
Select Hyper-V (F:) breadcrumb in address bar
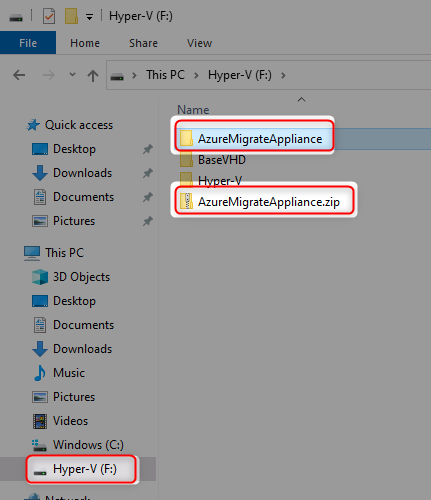pos(240,75)
